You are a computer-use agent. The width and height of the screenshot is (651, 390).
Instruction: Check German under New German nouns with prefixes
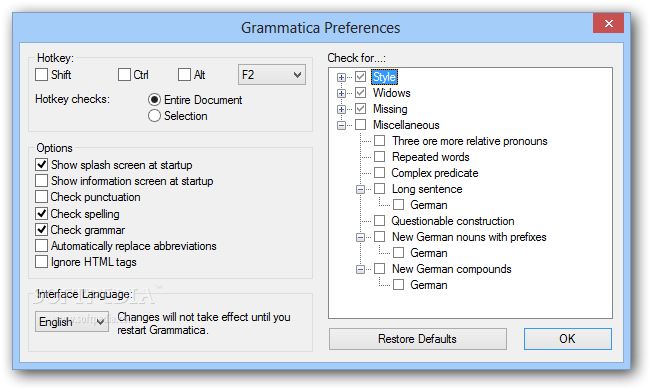click(399, 253)
